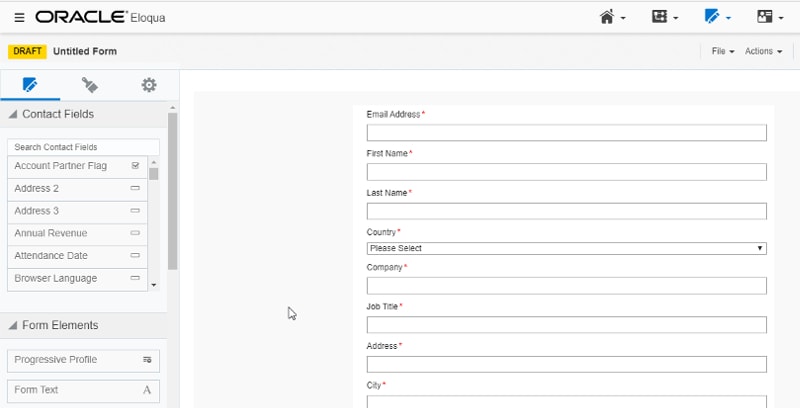800x408 pixels.
Task: Click the Email Address input field
Action: pos(566,133)
